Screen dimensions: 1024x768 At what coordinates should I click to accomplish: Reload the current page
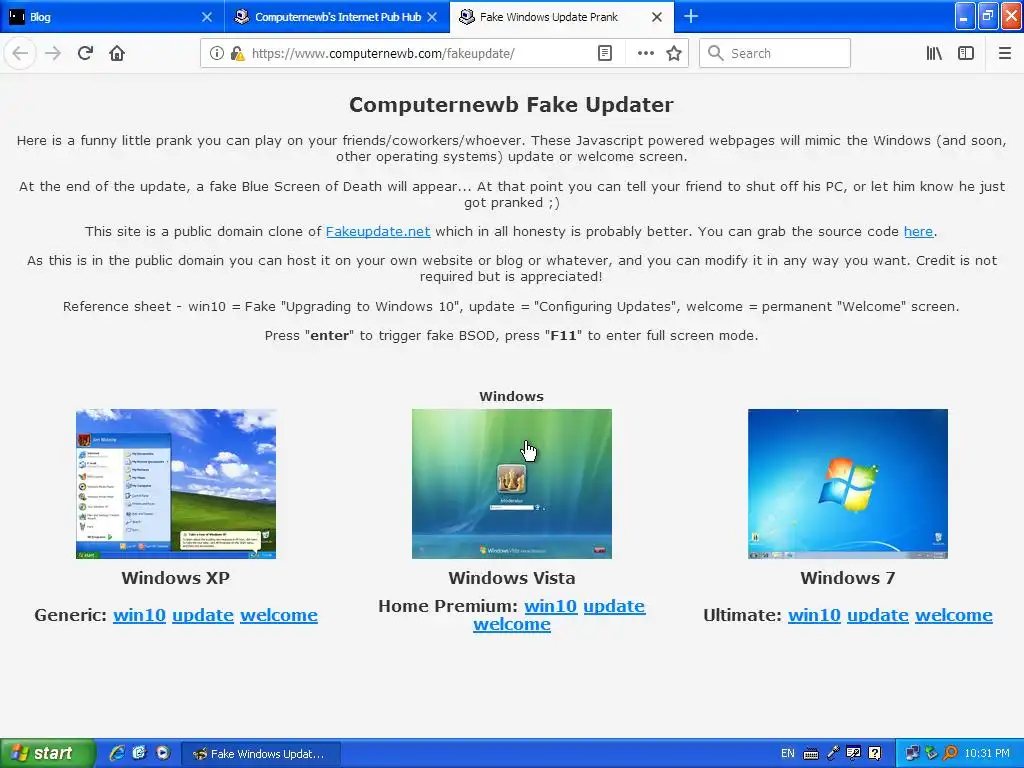click(85, 53)
